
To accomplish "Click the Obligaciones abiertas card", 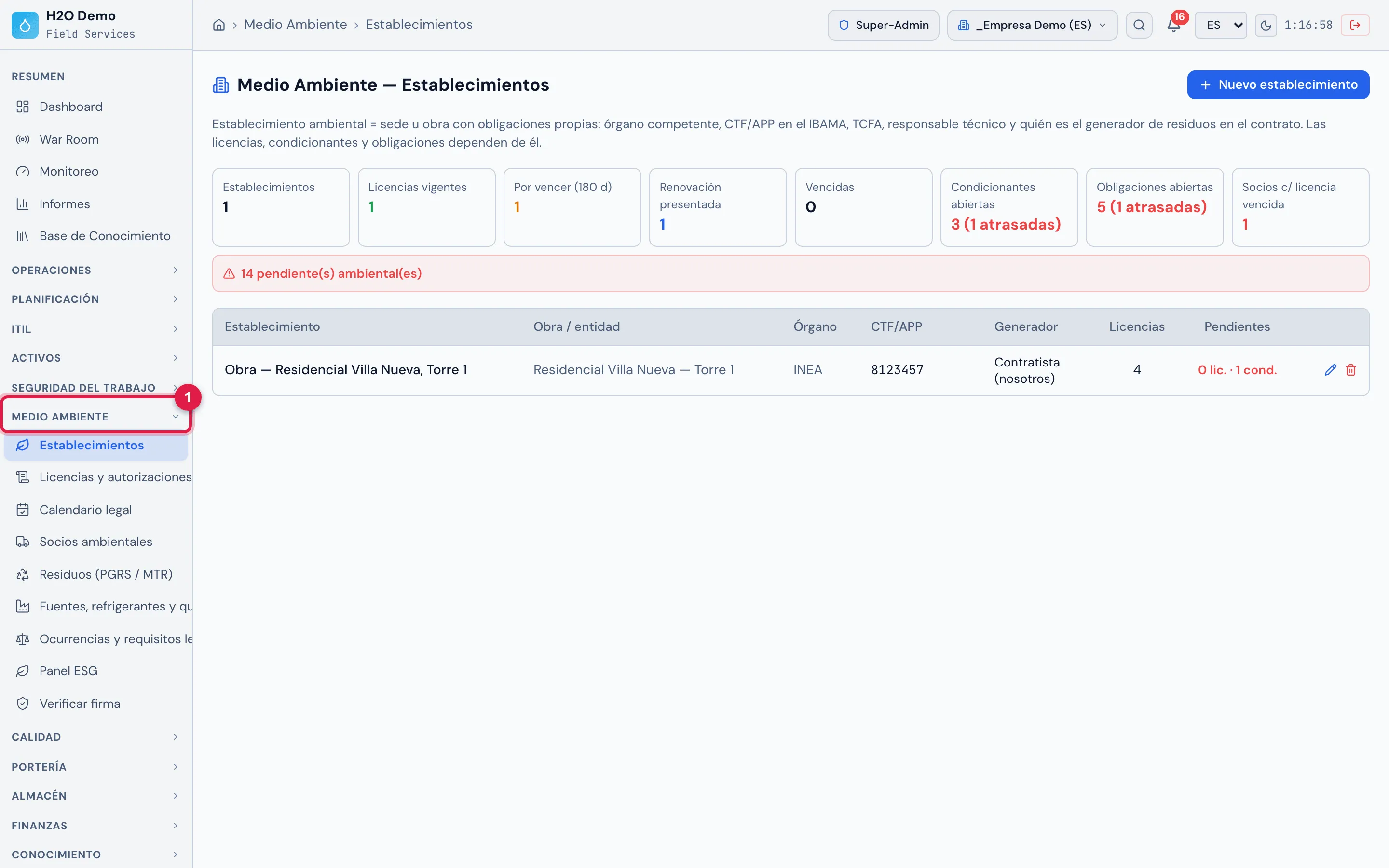I will [1155, 207].
